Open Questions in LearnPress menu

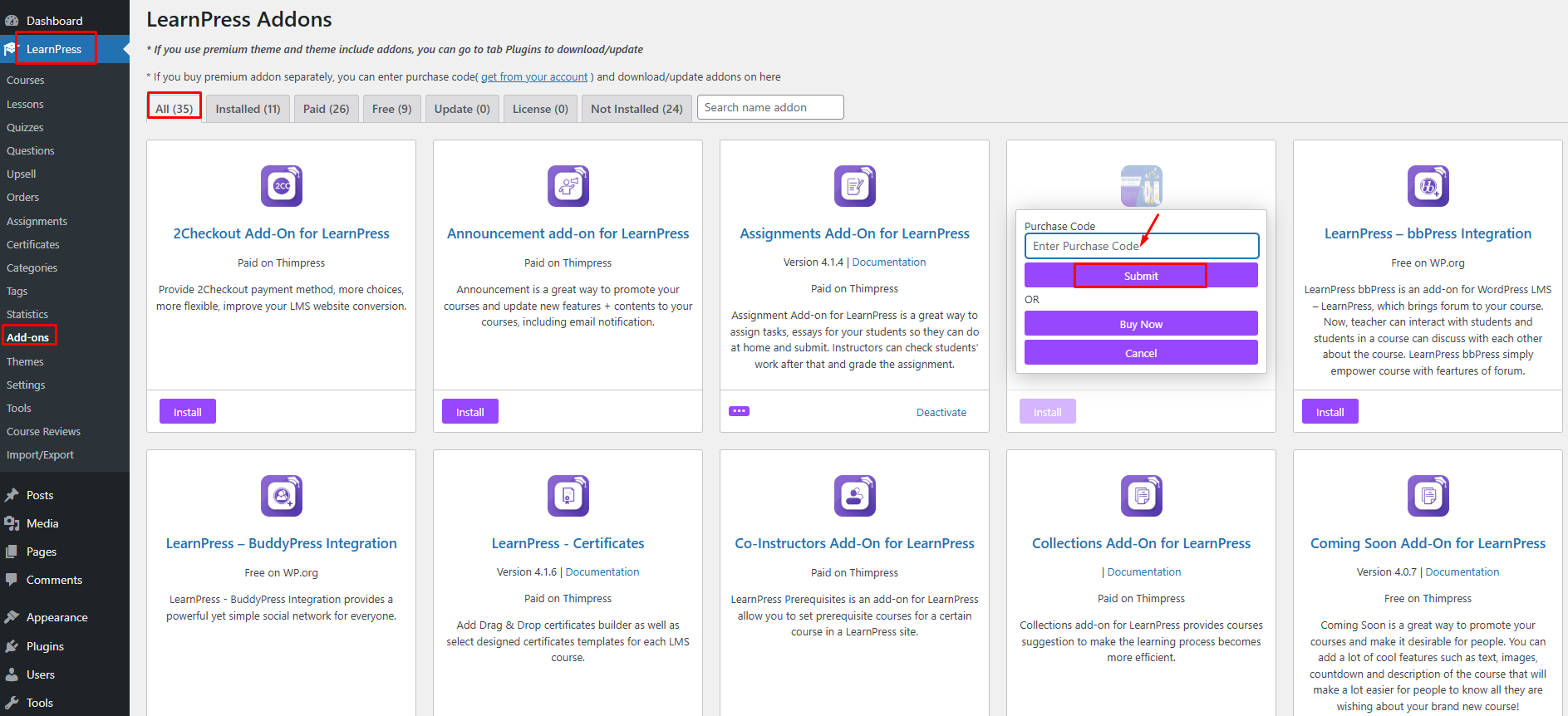[31, 150]
